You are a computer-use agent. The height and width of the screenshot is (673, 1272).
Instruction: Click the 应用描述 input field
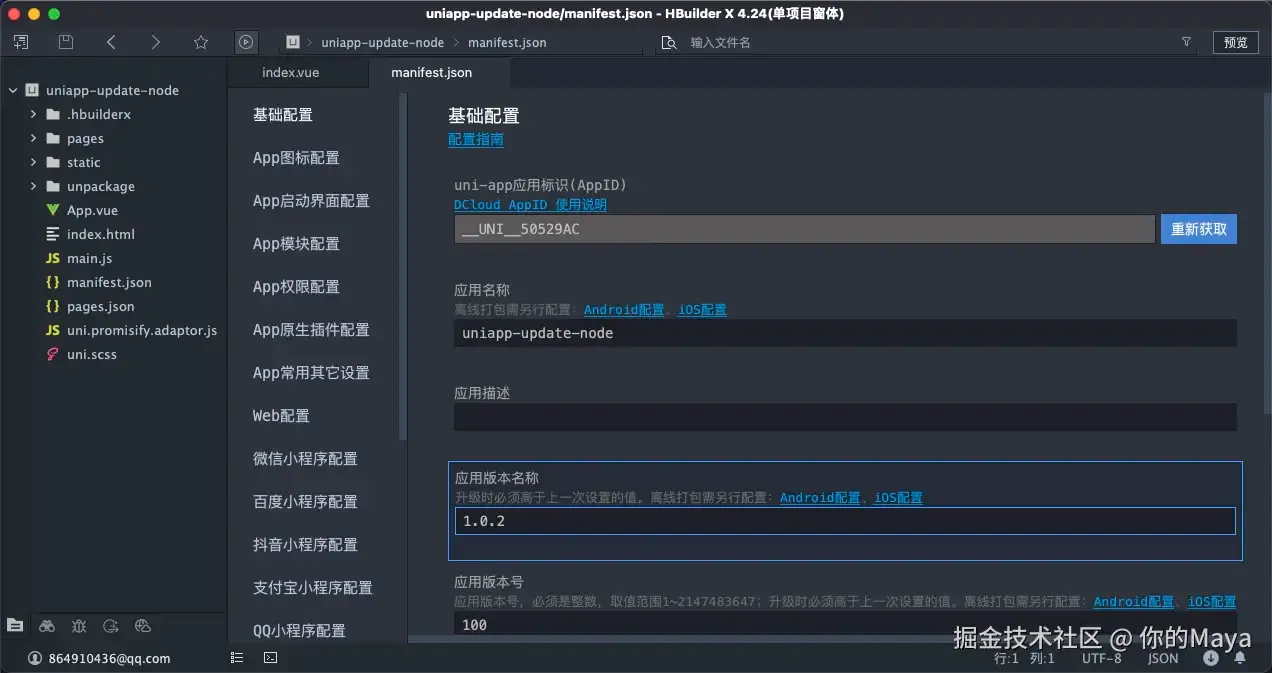(845, 417)
